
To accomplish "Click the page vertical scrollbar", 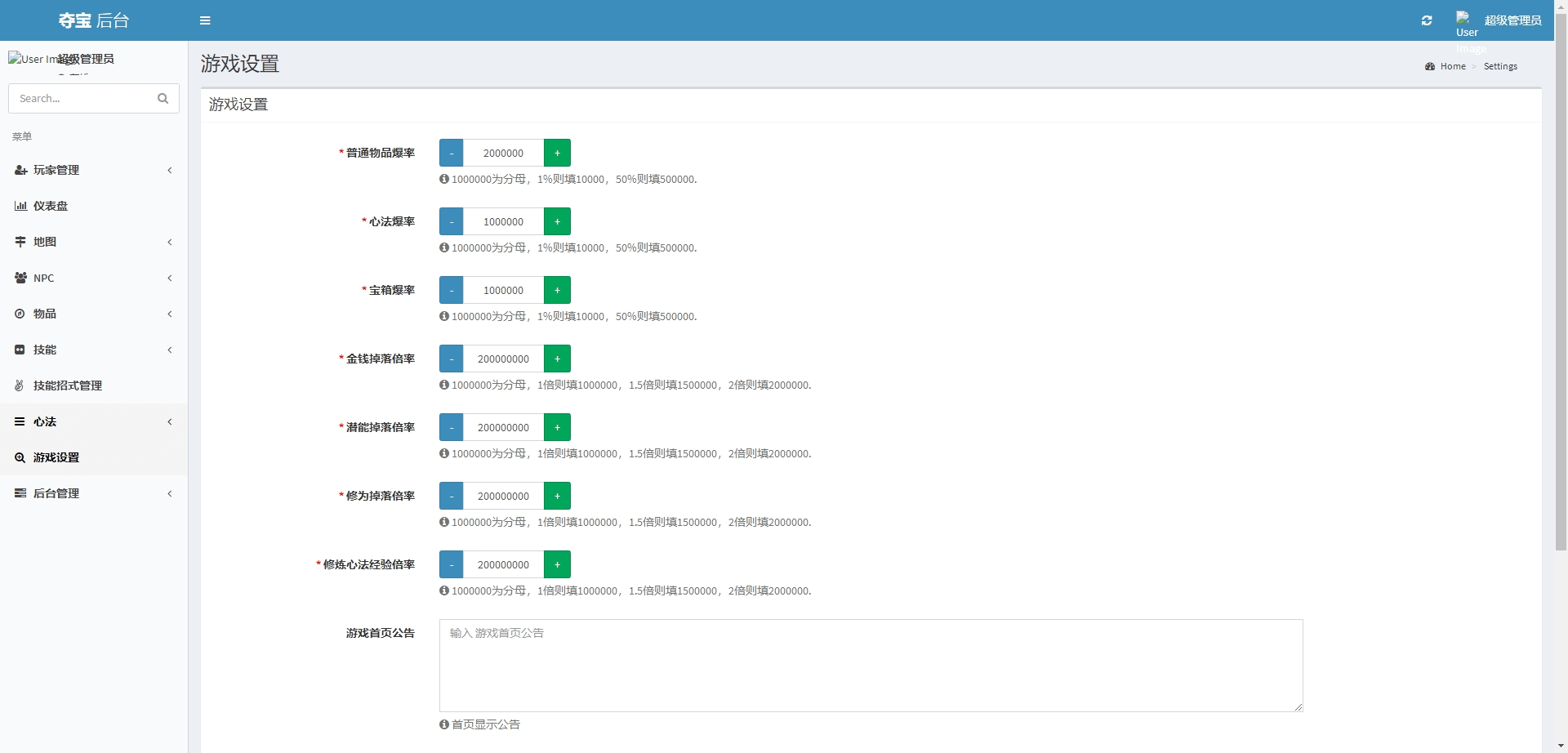I will 1561,282.
